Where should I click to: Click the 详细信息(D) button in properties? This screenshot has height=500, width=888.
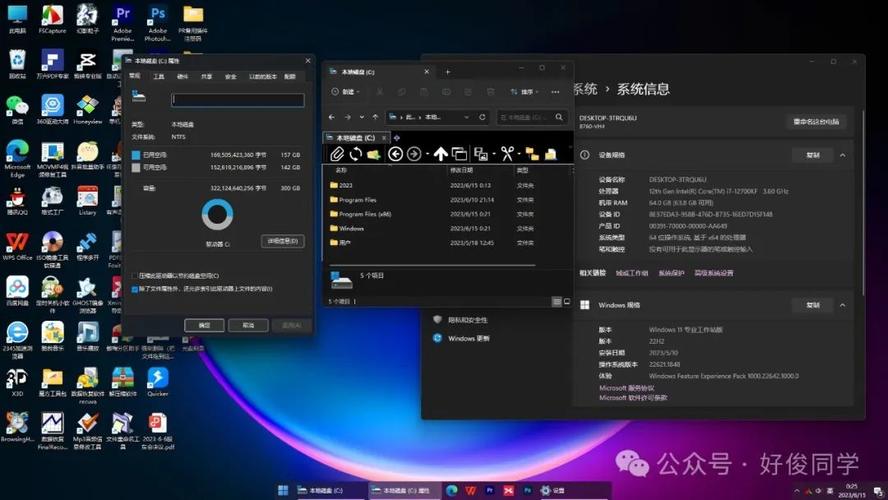pyautogui.click(x=283, y=241)
